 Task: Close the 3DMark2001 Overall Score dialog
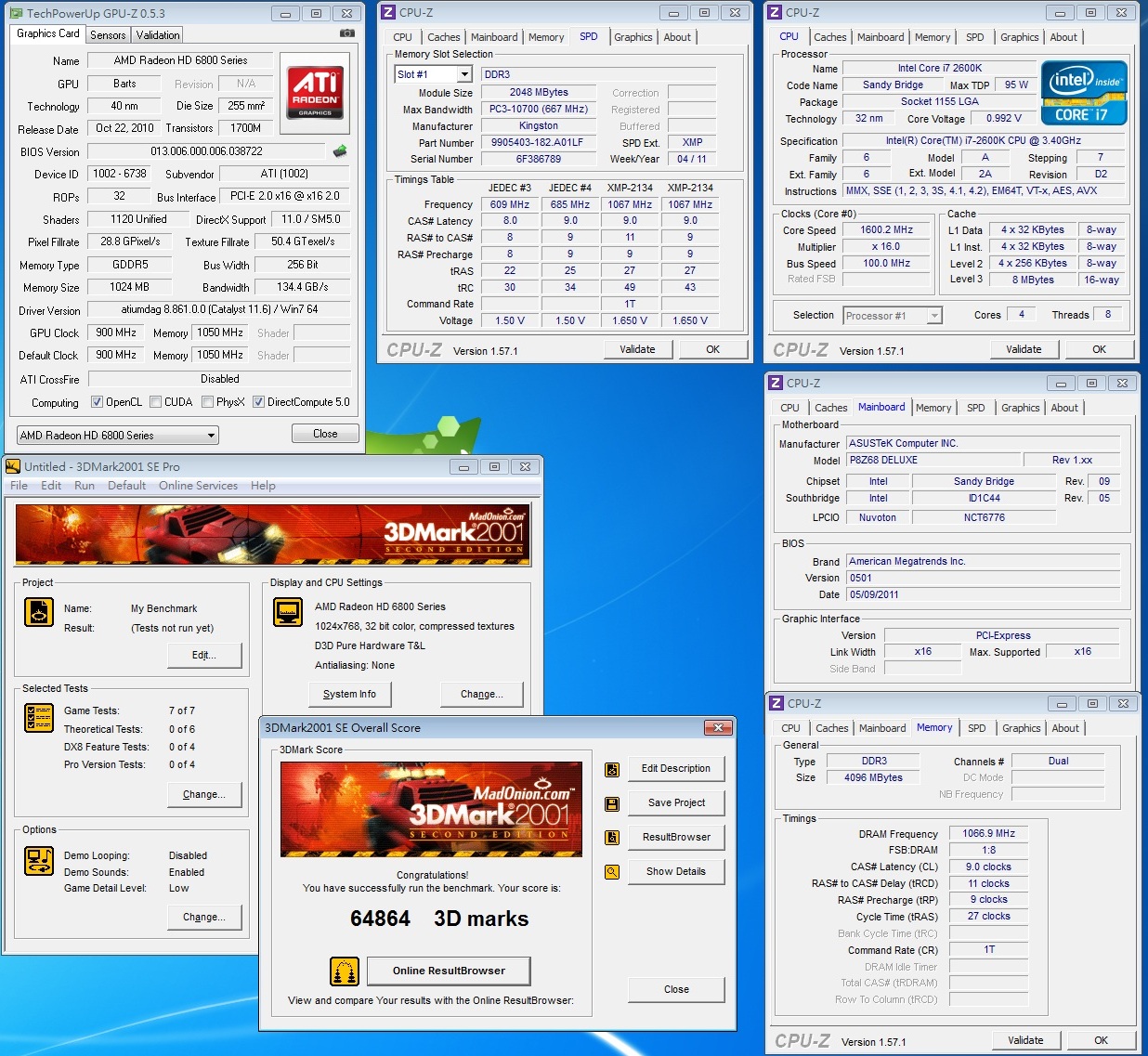tap(718, 727)
